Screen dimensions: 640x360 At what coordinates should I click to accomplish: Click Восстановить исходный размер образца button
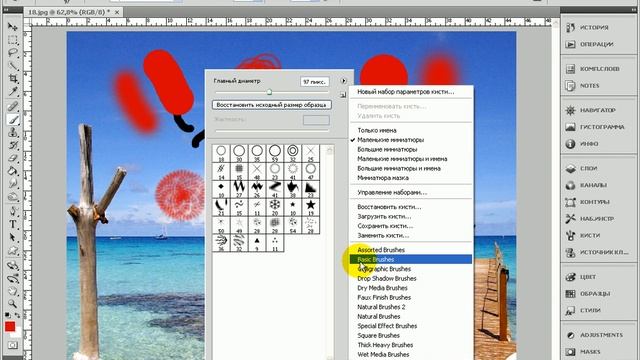pyautogui.click(x=271, y=105)
